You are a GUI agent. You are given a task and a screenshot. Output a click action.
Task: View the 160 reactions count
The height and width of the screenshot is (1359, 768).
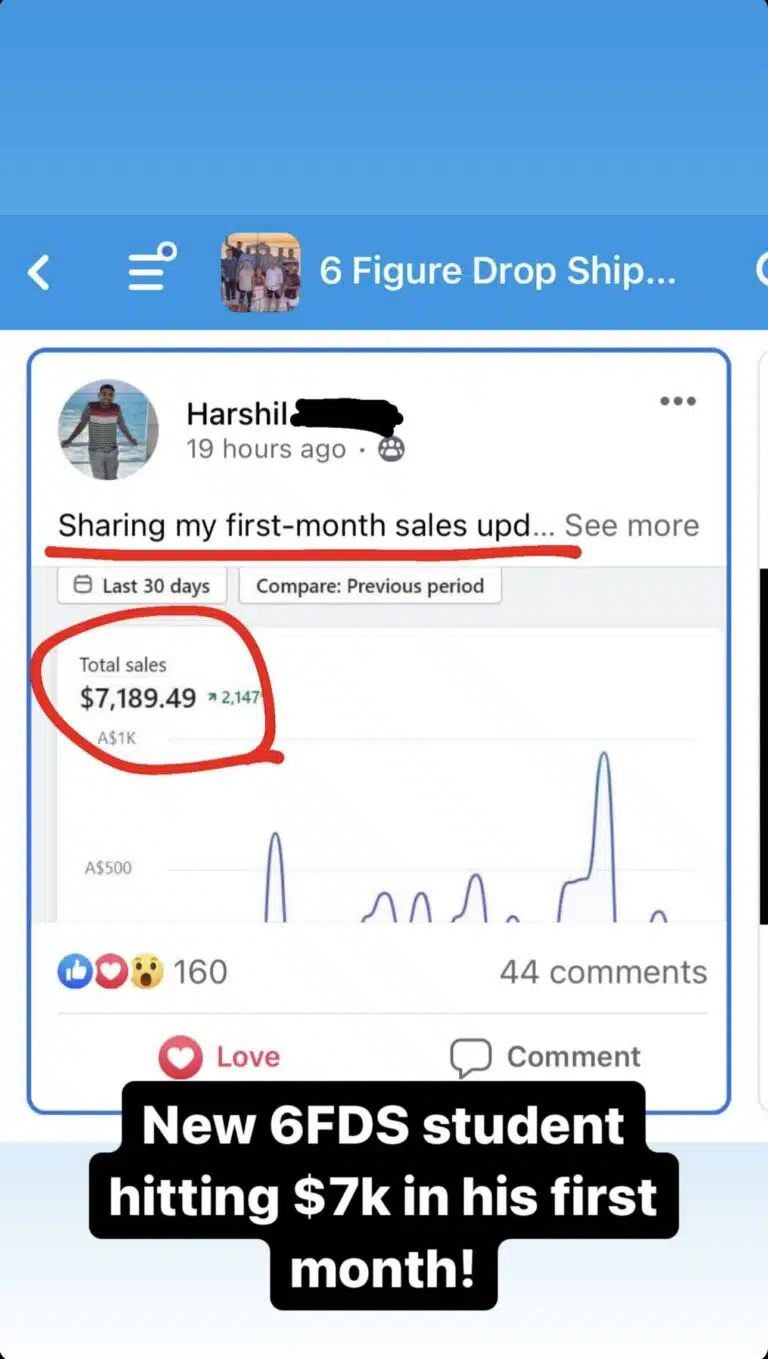tap(200, 972)
